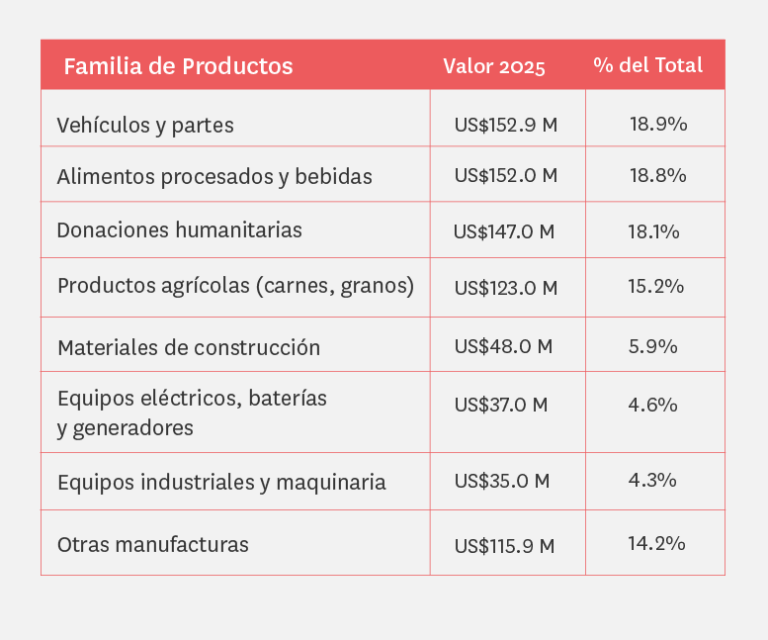Click the "Familia de Productos" column header
Viewport: 768px width, 640px height.
coord(178,67)
